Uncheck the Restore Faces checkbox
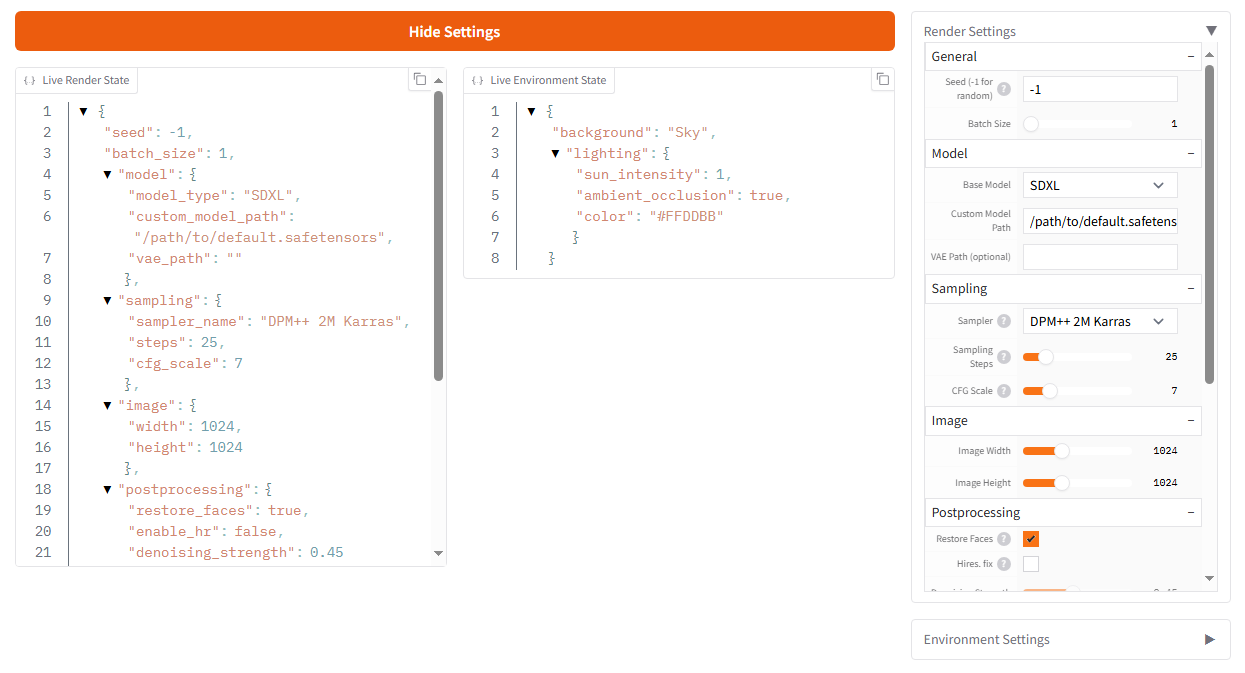The width and height of the screenshot is (1245, 673). (1031, 539)
